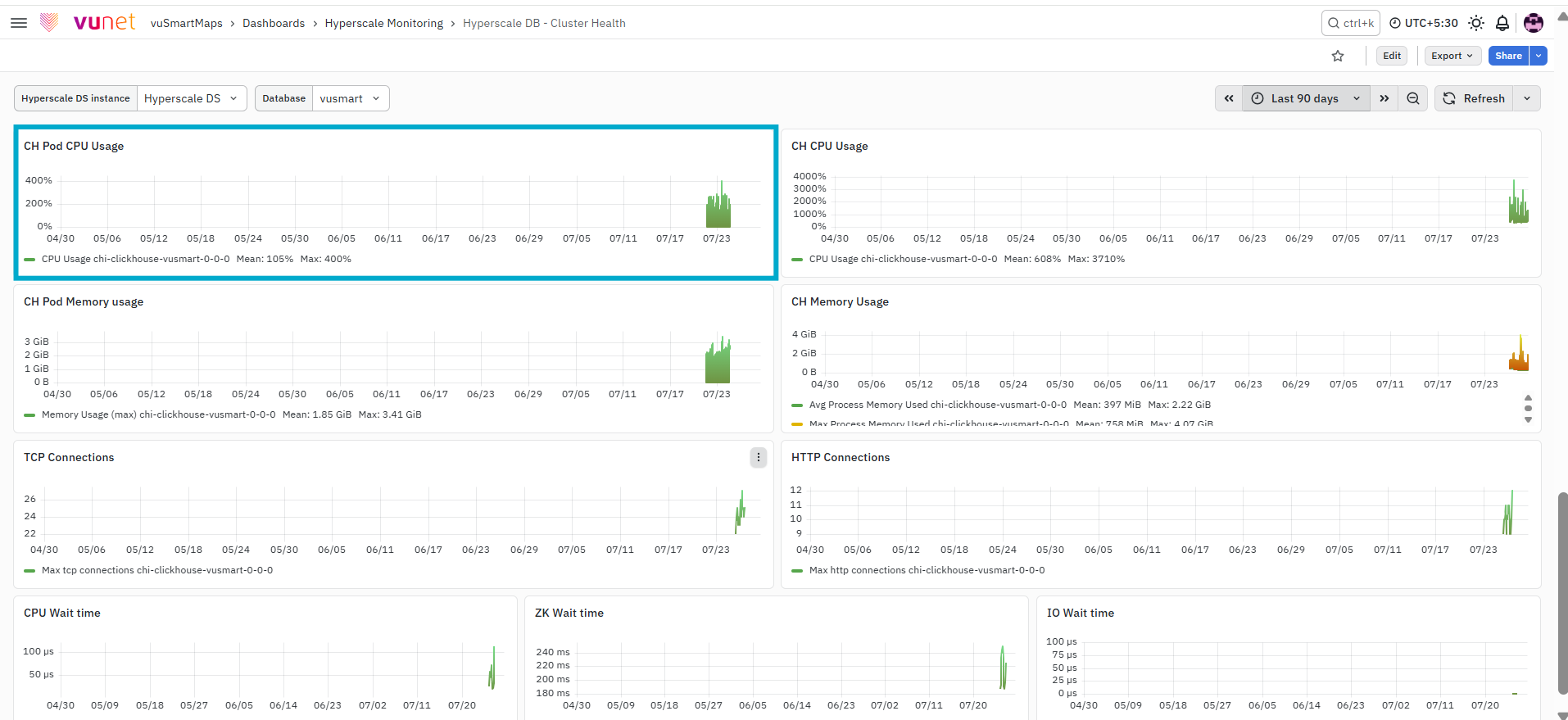Shift time range forward with the double-right arrow
This screenshot has height=720, width=1568.
[x=1384, y=98]
